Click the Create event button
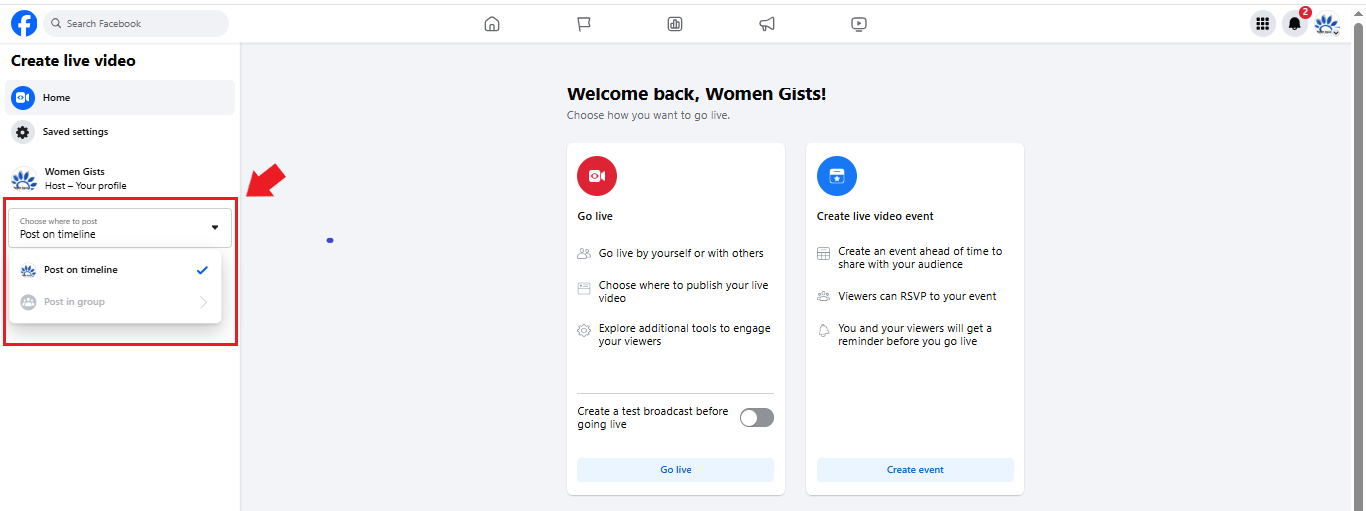 (915, 470)
